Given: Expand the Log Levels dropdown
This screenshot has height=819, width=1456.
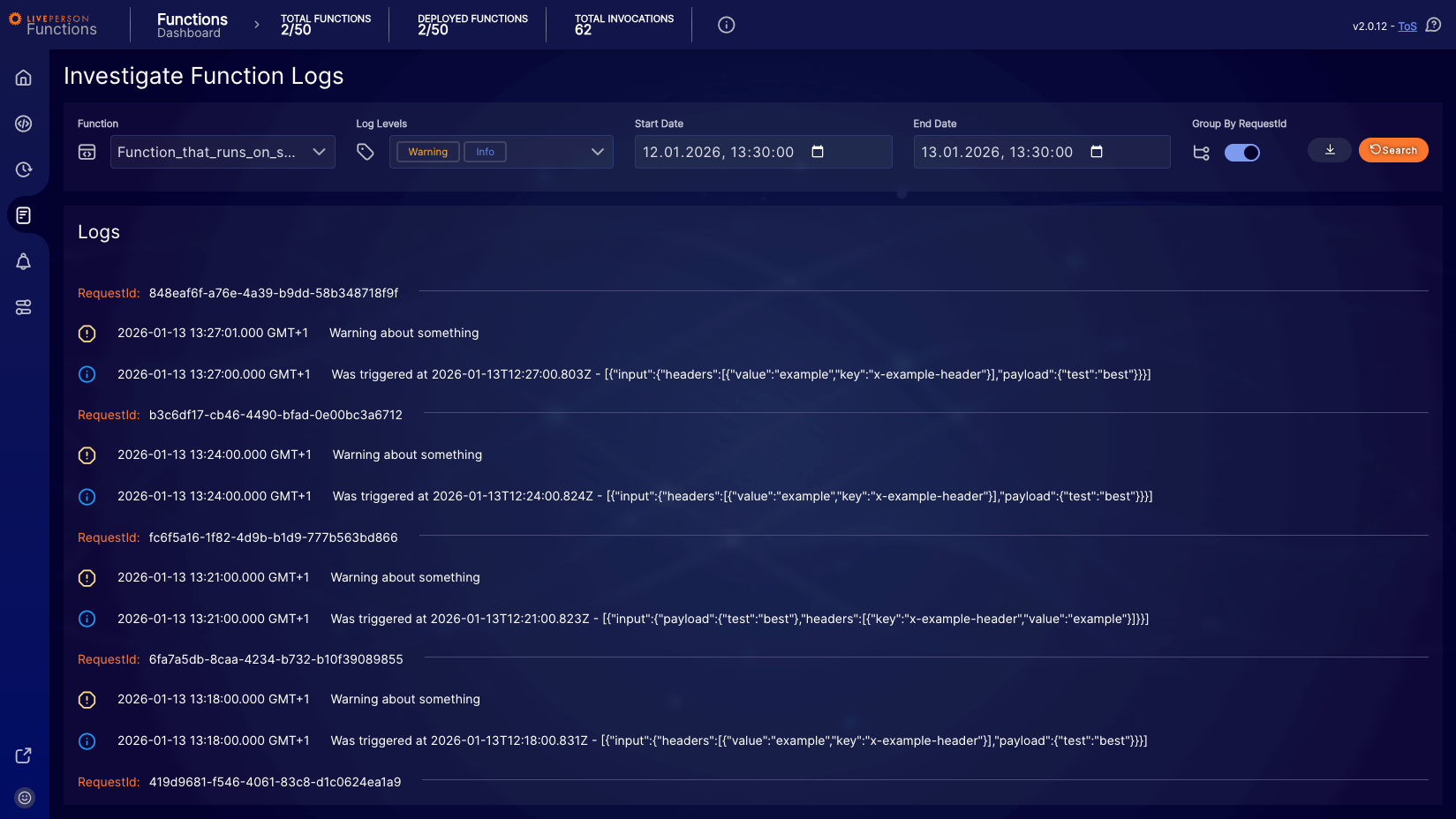Looking at the screenshot, I should [x=597, y=152].
